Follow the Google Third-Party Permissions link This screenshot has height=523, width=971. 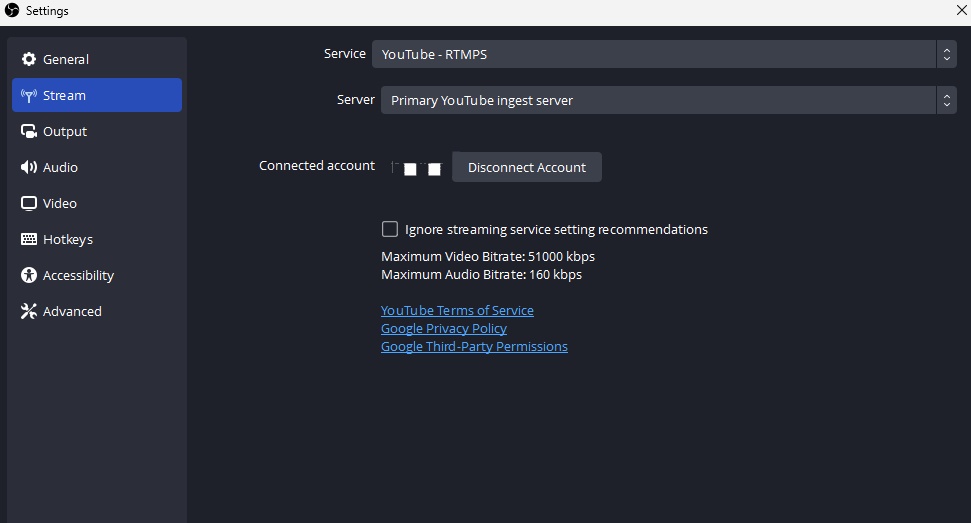tap(474, 347)
